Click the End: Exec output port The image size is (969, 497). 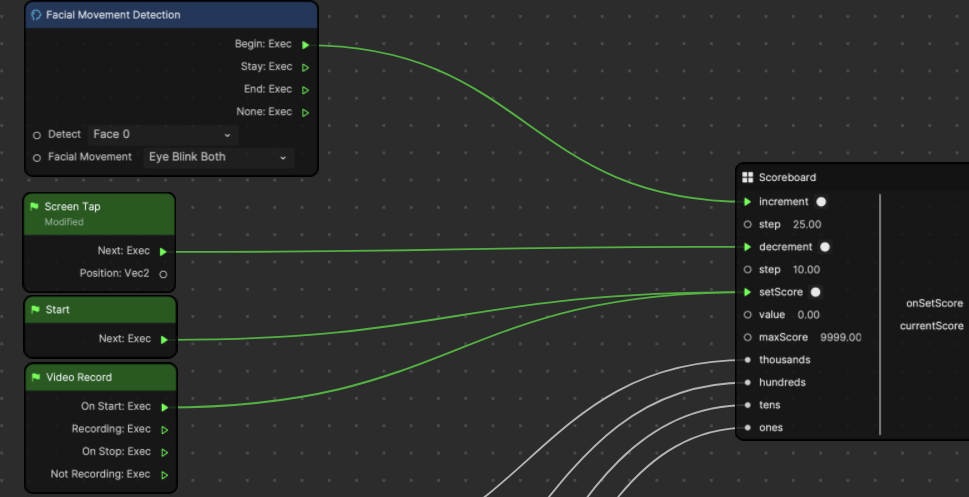click(305, 90)
